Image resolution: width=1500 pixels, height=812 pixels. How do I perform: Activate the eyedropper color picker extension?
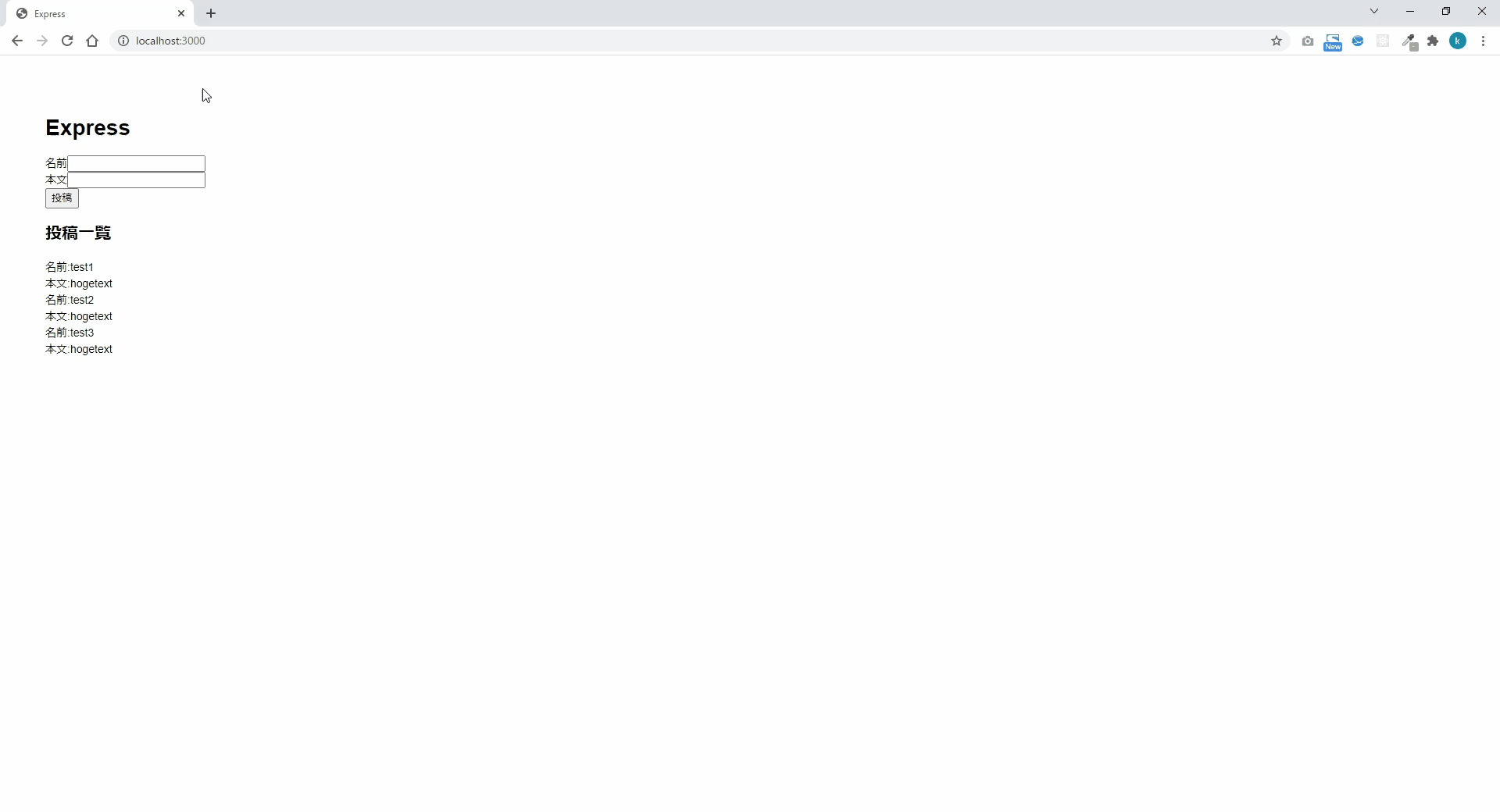click(x=1409, y=42)
